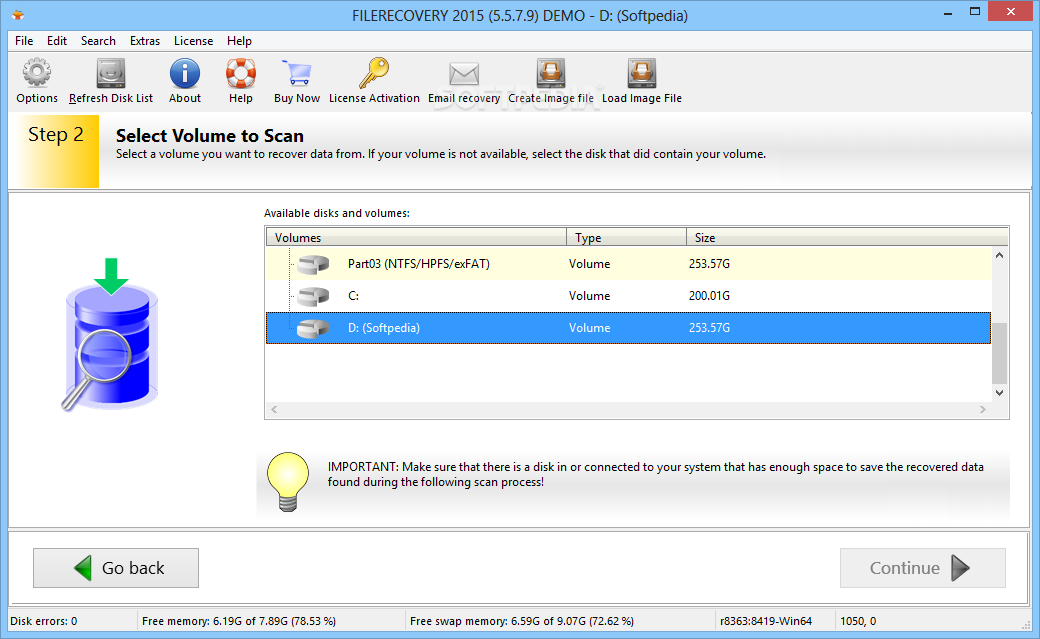Open the File menu

[24, 40]
